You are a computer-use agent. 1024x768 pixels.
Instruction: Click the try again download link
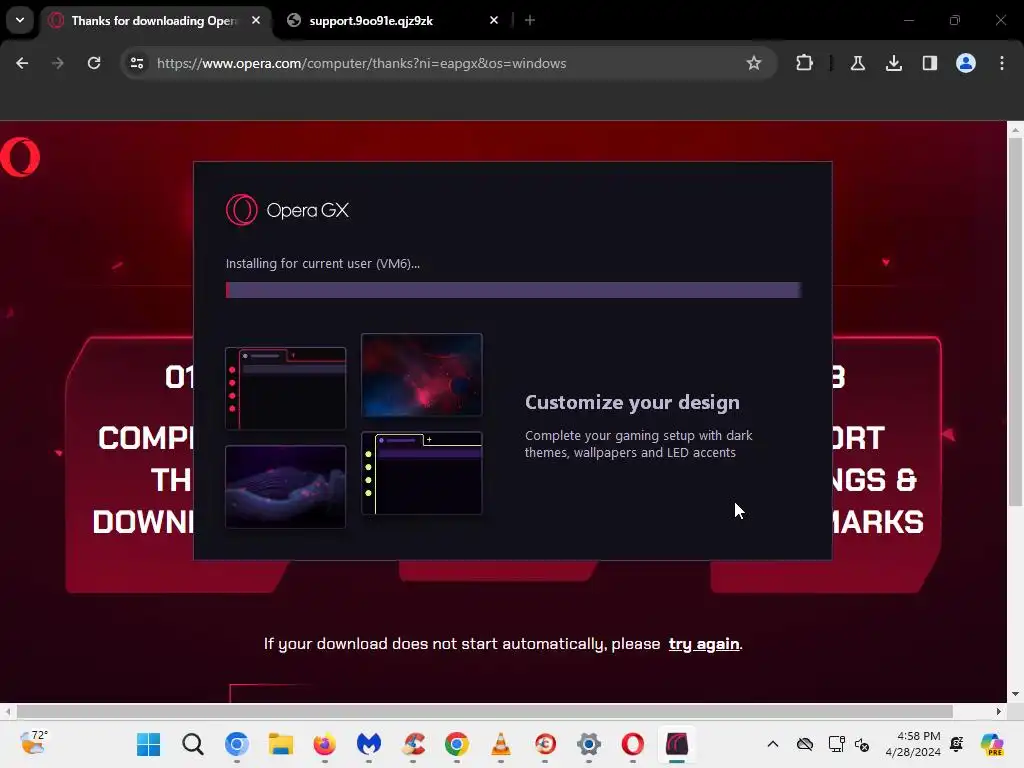coord(703,644)
